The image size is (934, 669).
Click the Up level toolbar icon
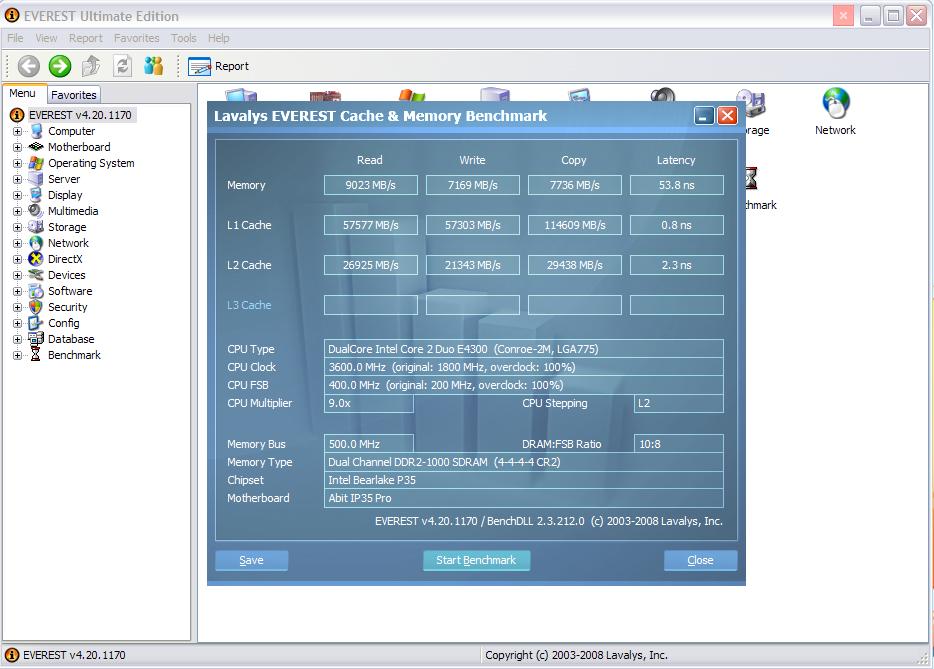(91, 66)
